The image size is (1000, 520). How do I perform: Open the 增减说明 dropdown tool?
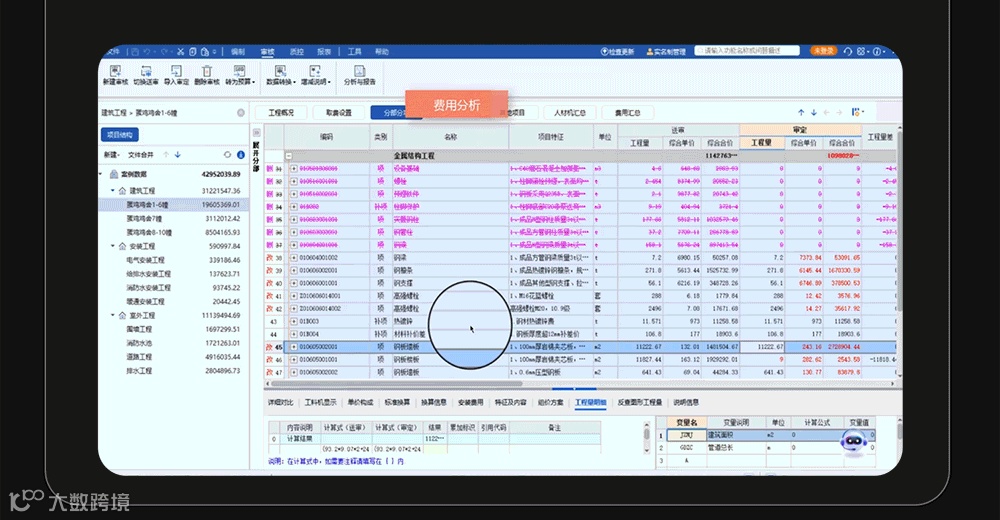coord(316,75)
